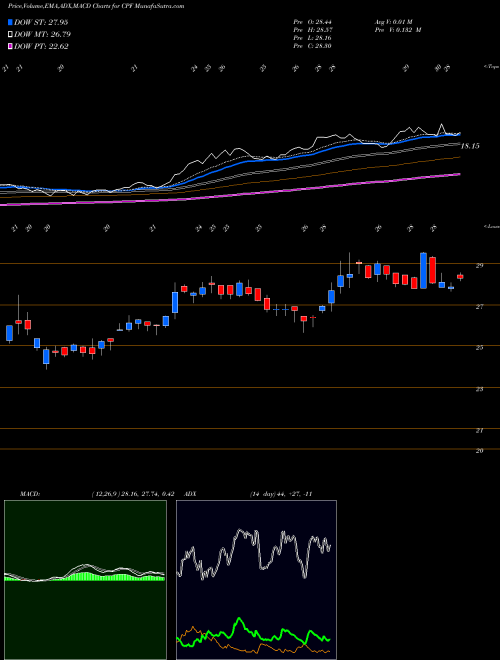Click the 20 price axis label
Screen dimensions: 500x660
click(479, 451)
